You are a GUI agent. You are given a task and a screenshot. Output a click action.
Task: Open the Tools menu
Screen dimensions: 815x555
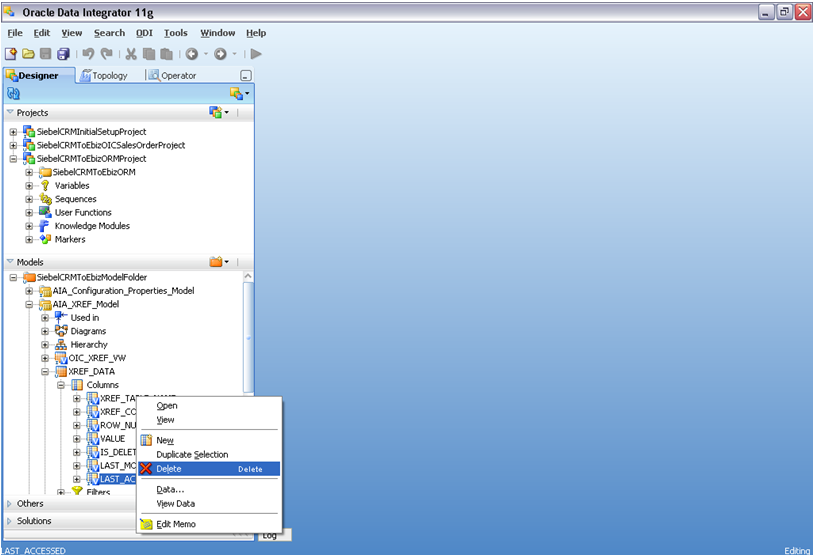[x=176, y=33]
